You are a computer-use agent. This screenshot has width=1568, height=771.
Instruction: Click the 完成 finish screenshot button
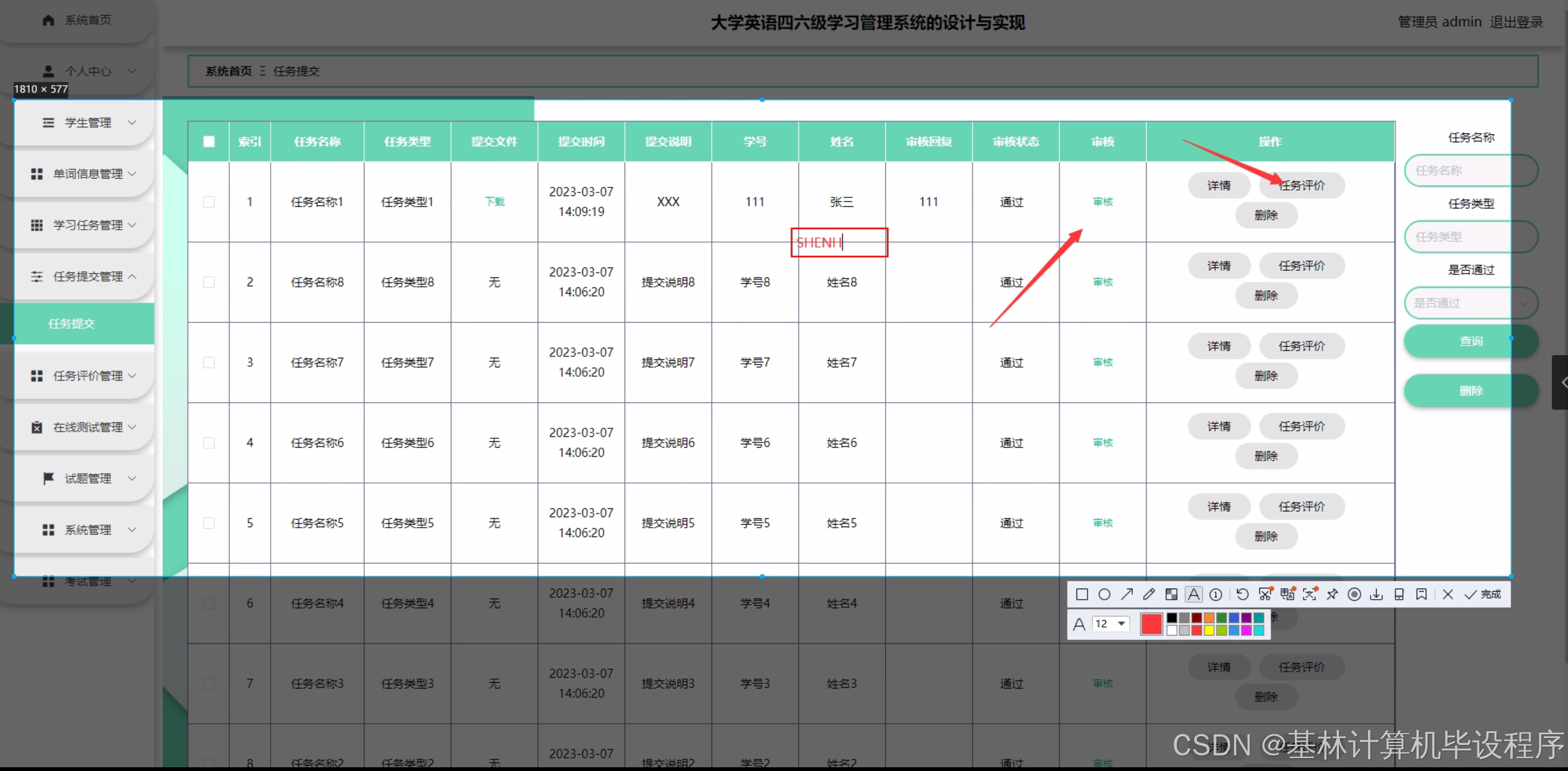[1484, 595]
